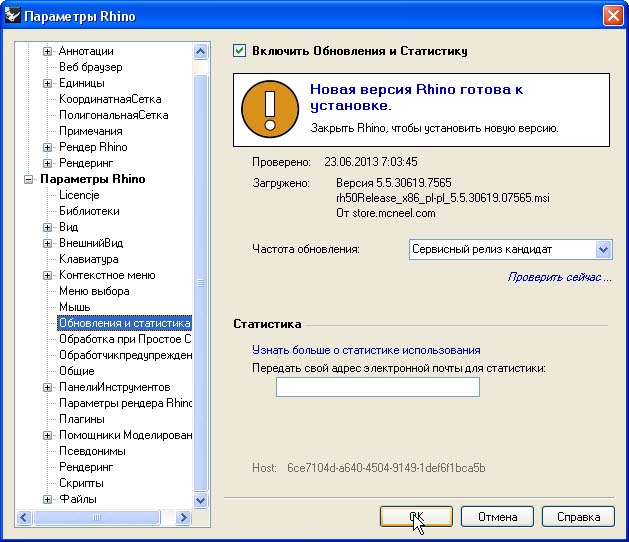Open the Псевдонимы settings page

pos(92,451)
